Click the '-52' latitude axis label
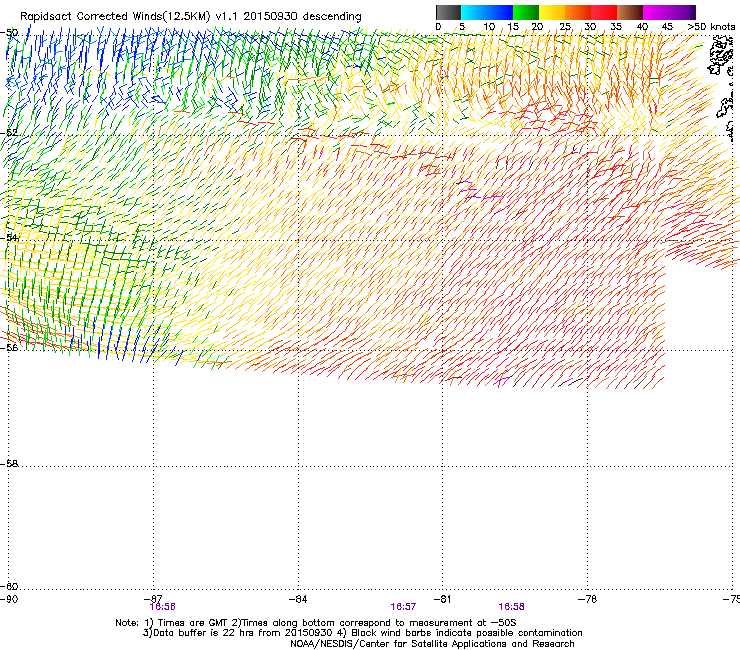Viewport: 740px width, 650px height. [9, 133]
